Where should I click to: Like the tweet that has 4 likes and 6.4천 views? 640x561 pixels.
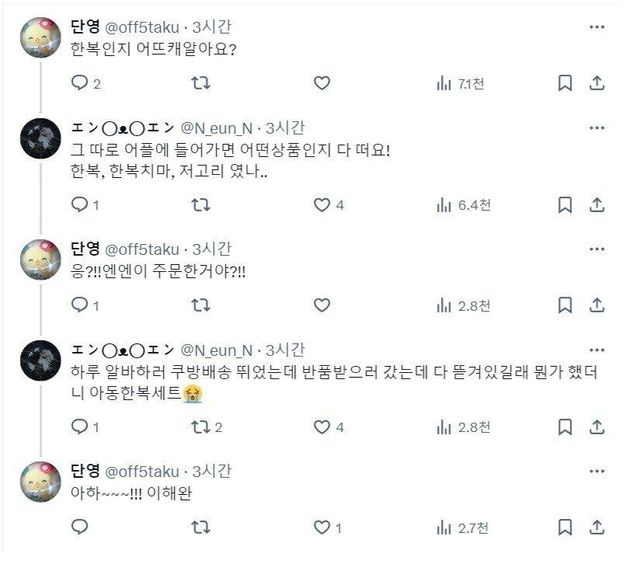[x=321, y=205]
